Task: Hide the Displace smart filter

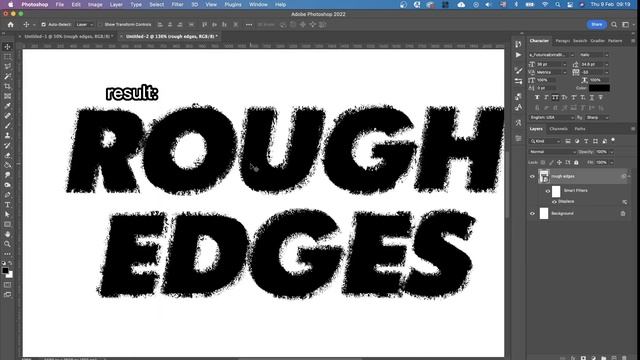Action: pyautogui.click(x=554, y=202)
